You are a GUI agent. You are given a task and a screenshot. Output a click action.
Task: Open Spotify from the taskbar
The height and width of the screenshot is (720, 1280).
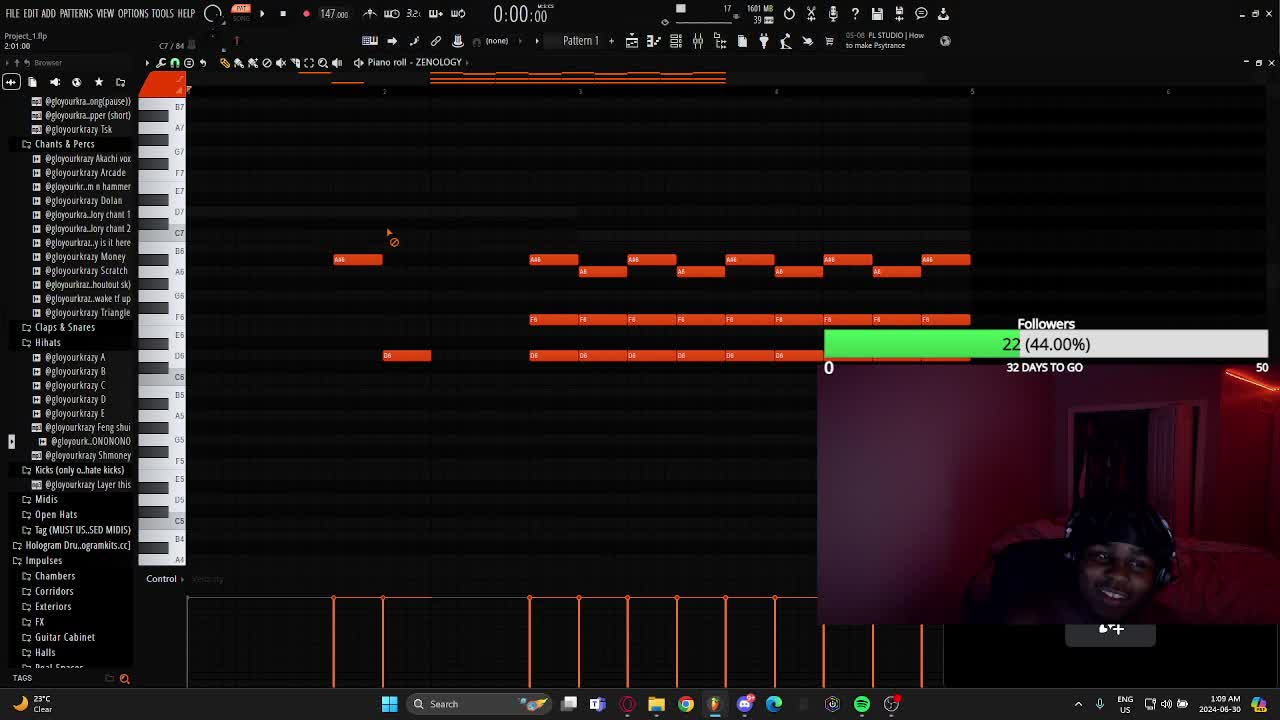pos(862,704)
